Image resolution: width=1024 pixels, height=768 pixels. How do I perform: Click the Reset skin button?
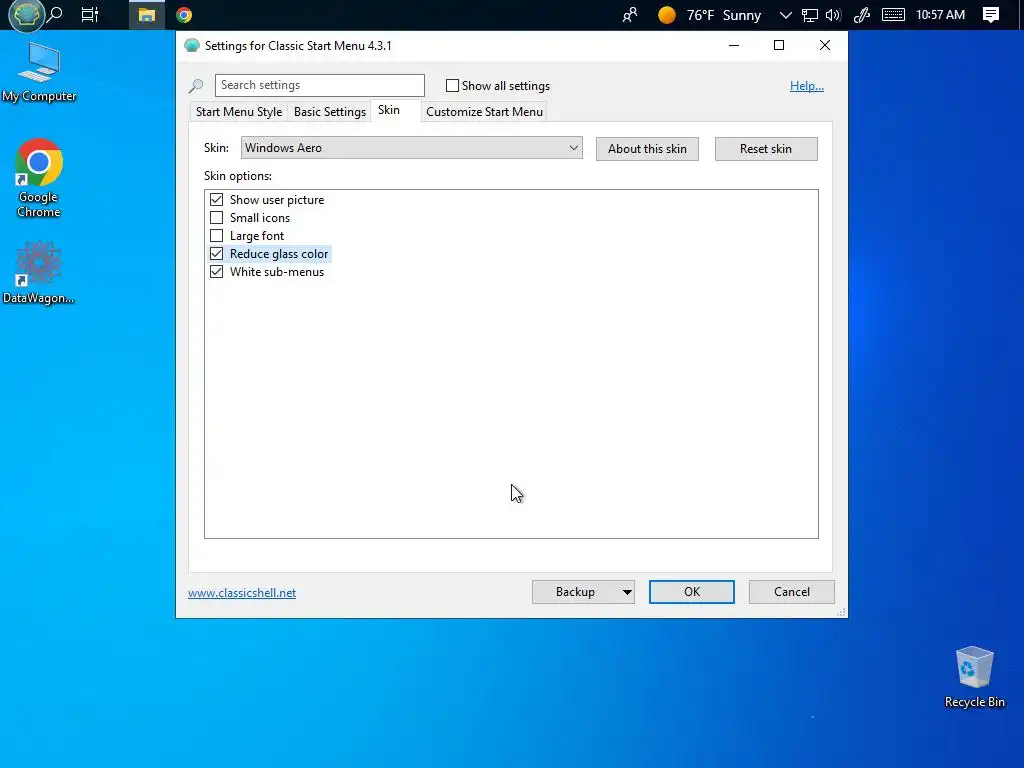[x=766, y=149]
